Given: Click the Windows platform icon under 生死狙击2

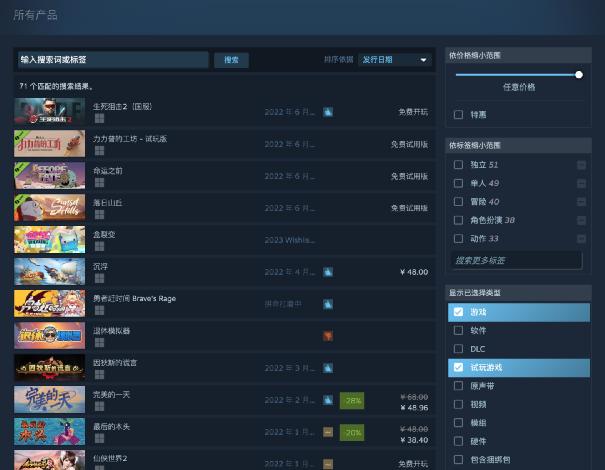Looking at the screenshot, I should pyautogui.click(x=99, y=118).
